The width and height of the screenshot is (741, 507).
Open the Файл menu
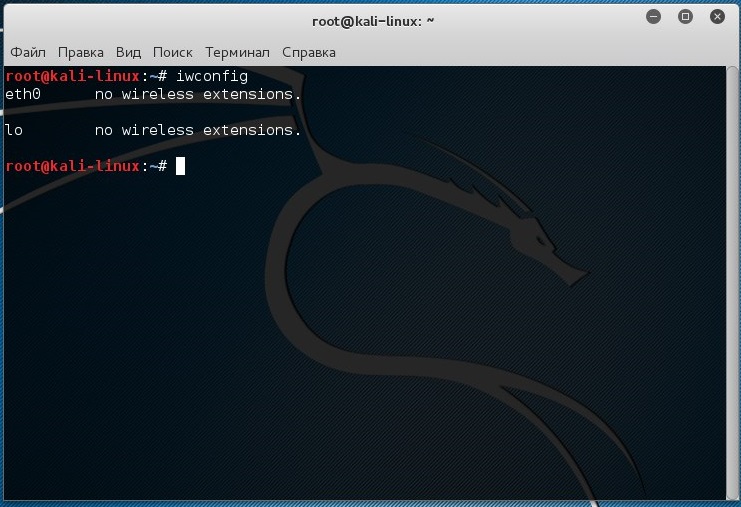28,52
